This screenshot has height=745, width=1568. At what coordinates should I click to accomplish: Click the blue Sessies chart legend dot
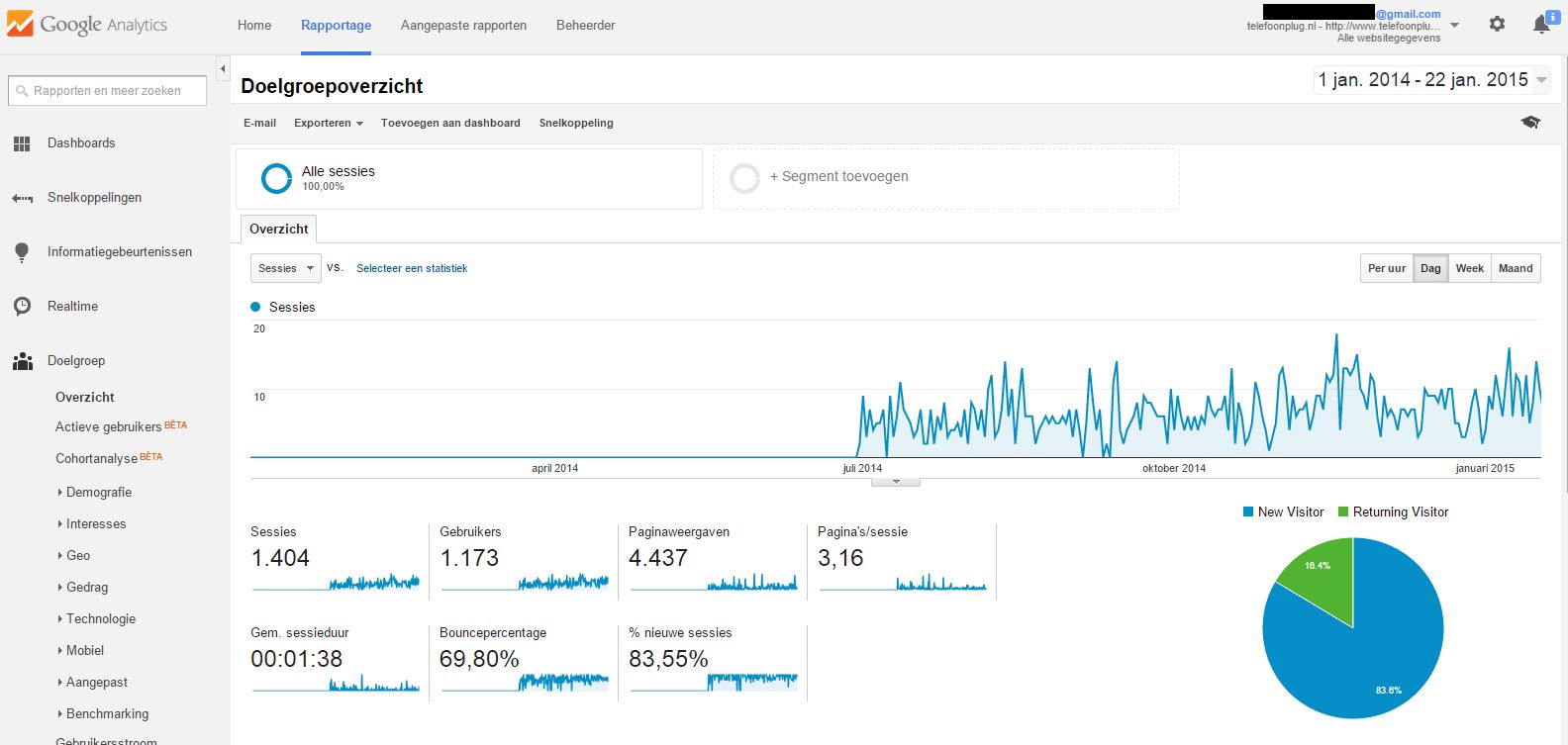click(x=256, y=307)
